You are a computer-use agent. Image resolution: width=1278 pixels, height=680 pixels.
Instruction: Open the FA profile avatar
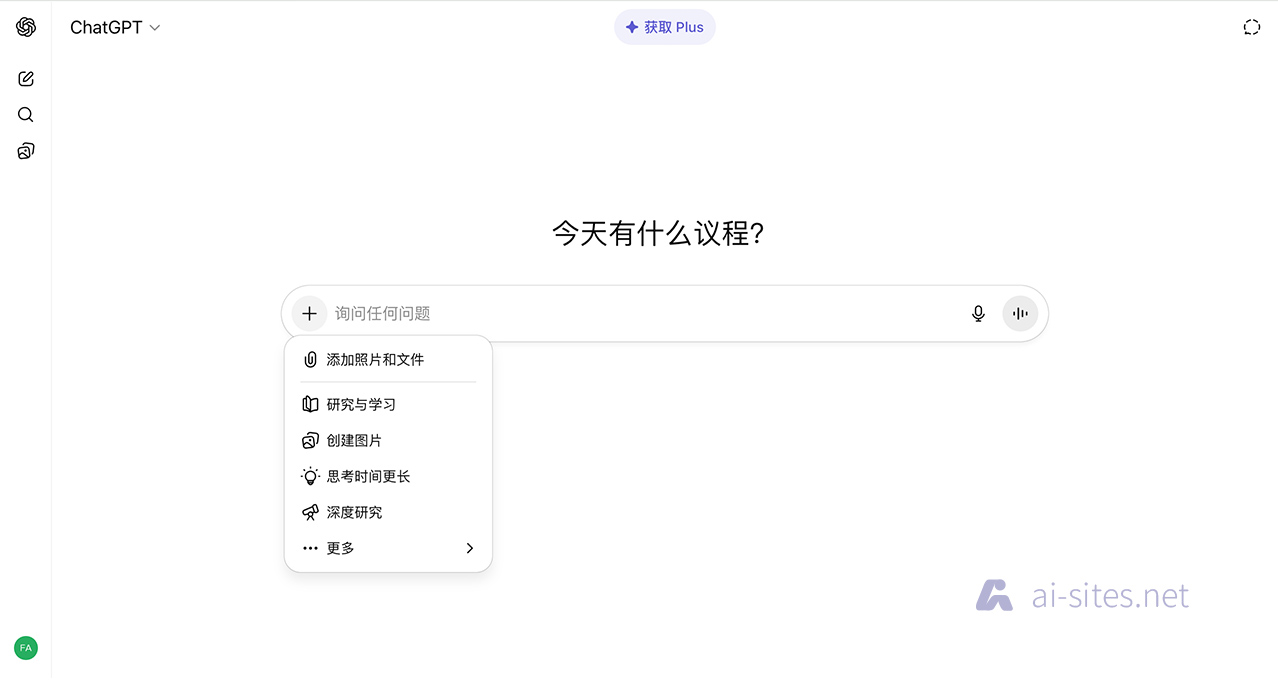26,648
